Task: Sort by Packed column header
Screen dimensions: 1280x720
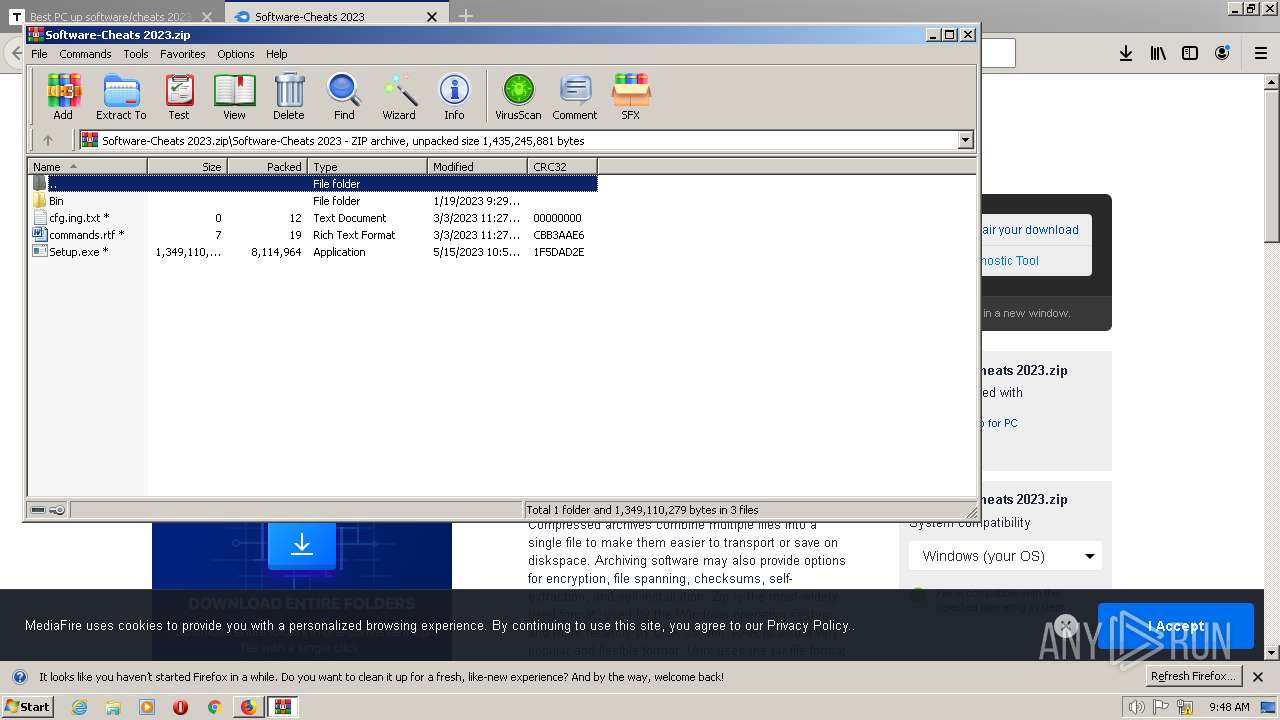Action: 268,167
